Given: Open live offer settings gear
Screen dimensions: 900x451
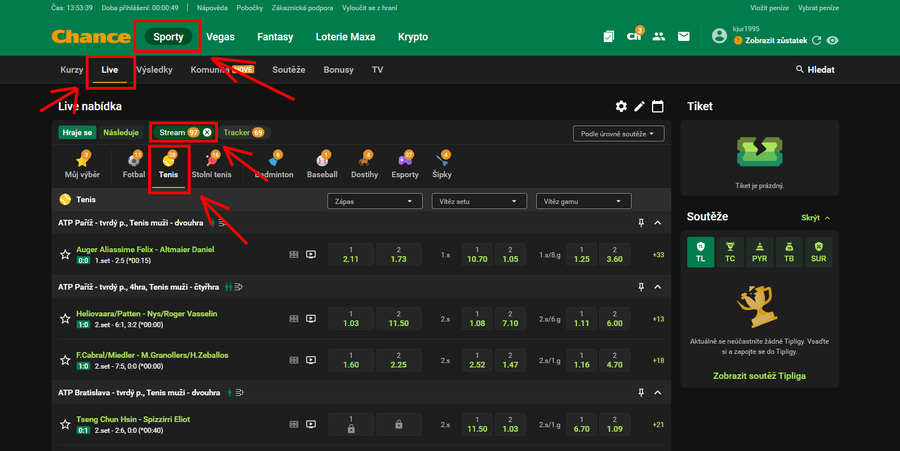Looking at the screenshot, I should 621,106.
